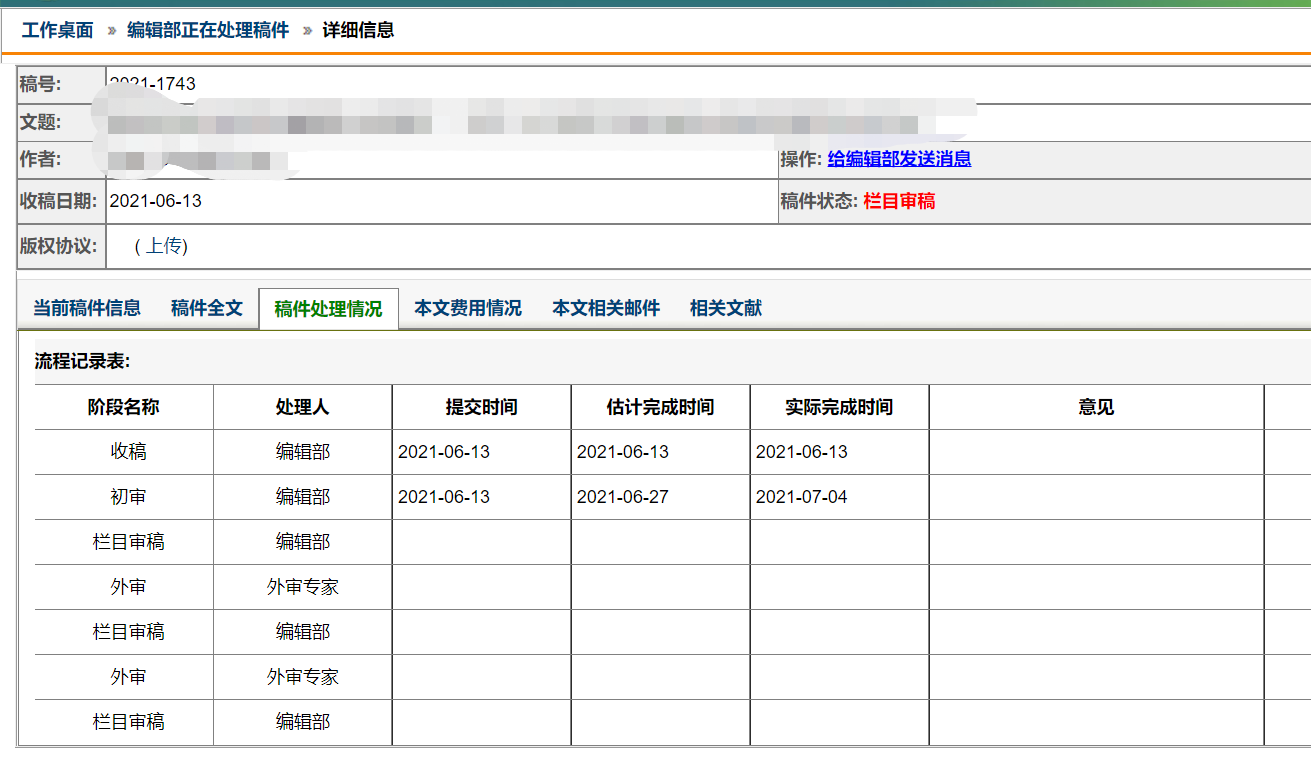This screenshot has height=762, width=1311.
Task: Open the 工作桌面 breadcrumb link
Action: click(x=58, y=30)
